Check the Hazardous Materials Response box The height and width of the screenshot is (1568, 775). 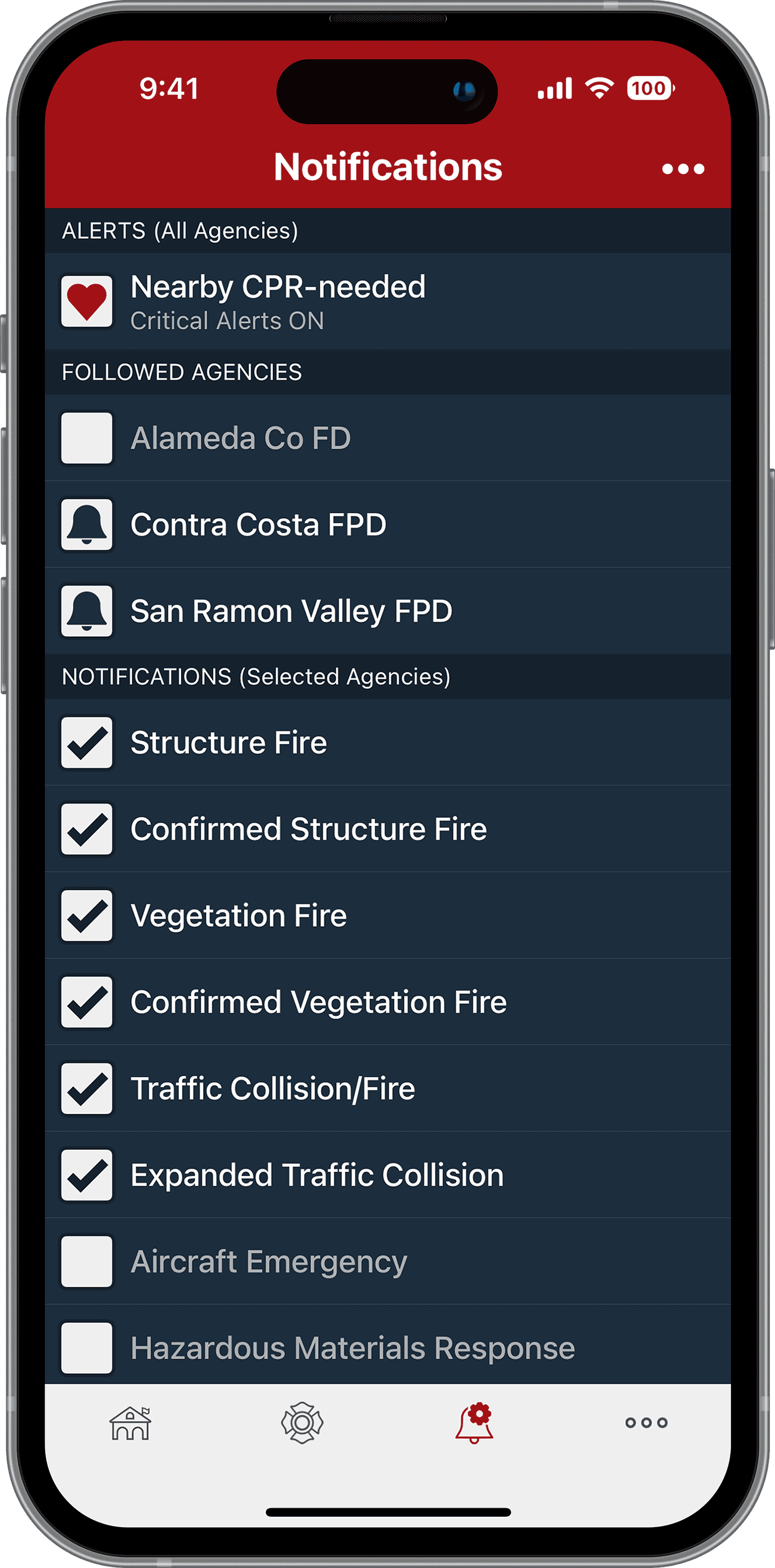pos(86,1348)
